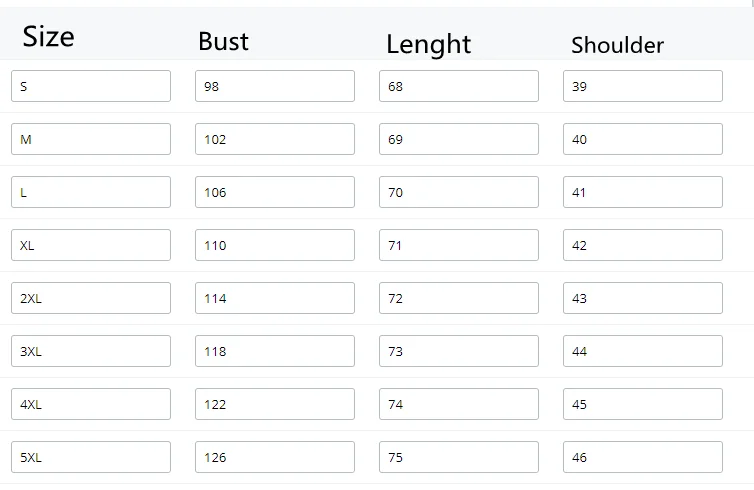Click the bust input containing 126
This screenshot has width=754, height=490.
[275, 457]
